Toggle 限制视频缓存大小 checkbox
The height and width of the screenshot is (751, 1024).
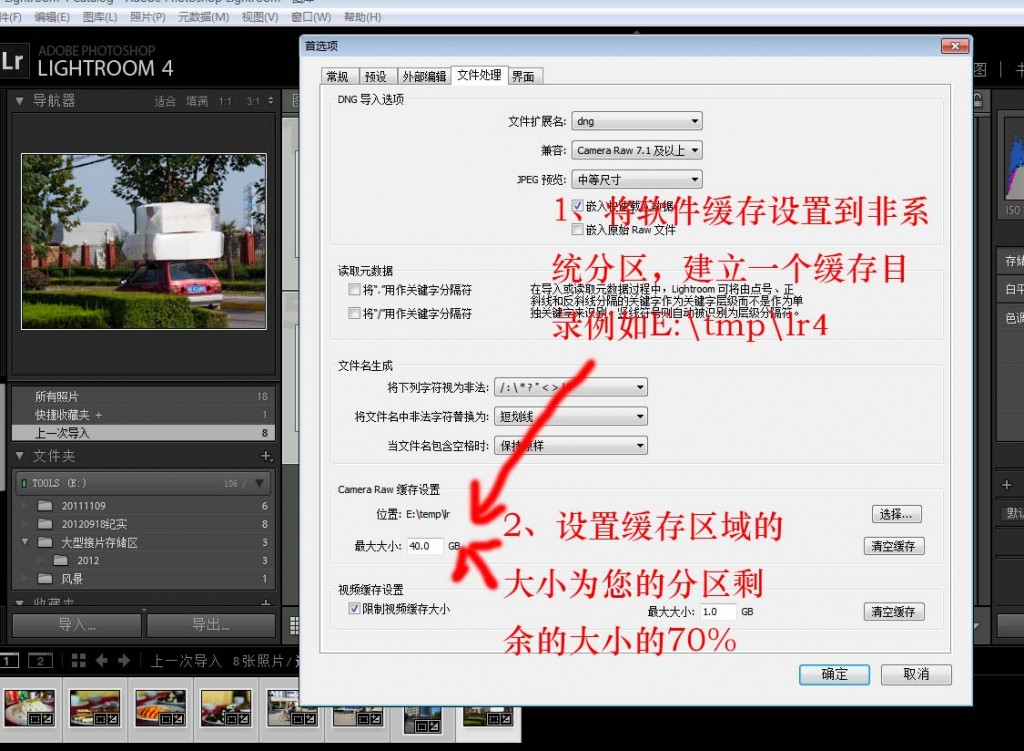click(355, 609)
